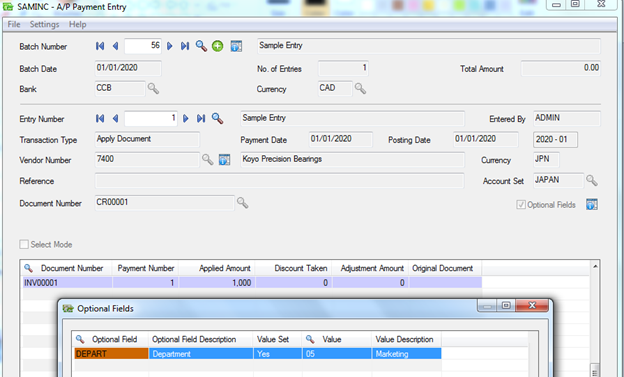Click the Batch Number field showing 56
Viewport: 624px width, 377px height.
(x=143, y=46)
